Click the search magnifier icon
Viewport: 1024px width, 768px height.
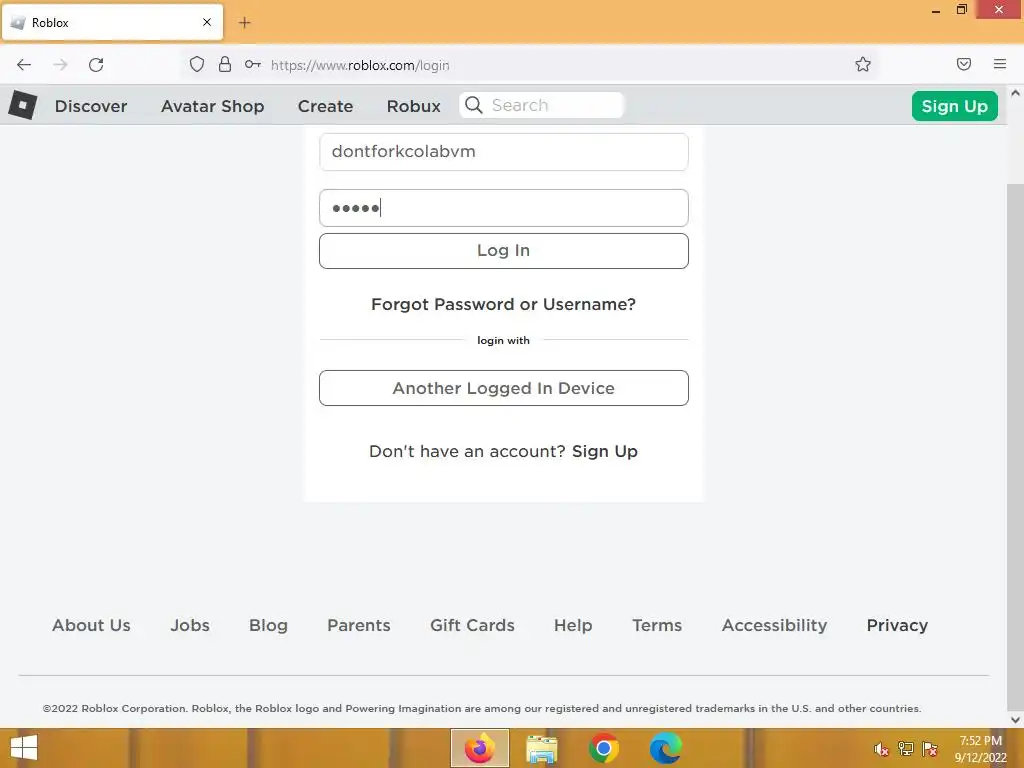pyautogui.click(x=474, y=105)
